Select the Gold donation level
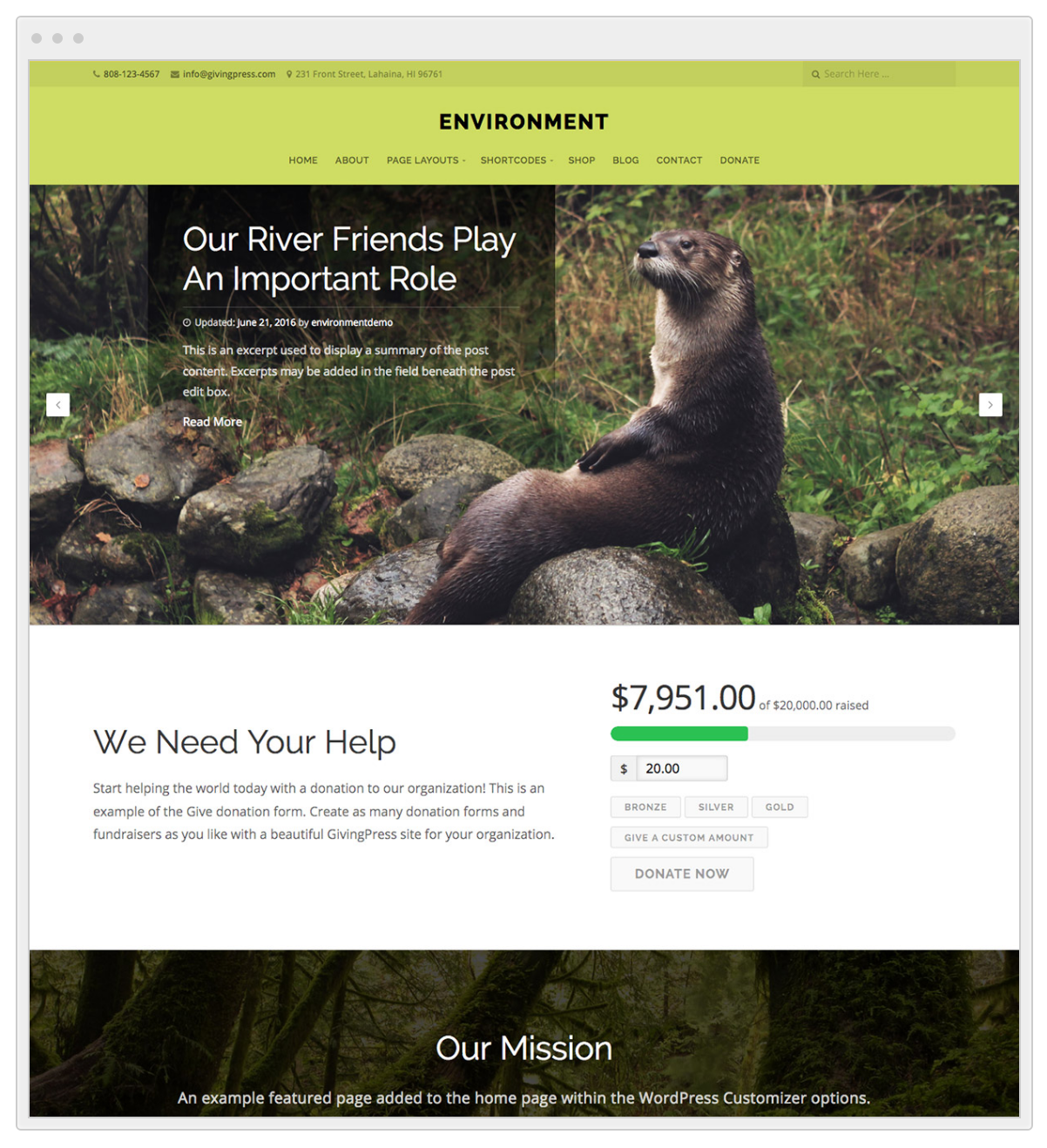Viewport: 1047px width, 1148px height. [x=780, y=807]
